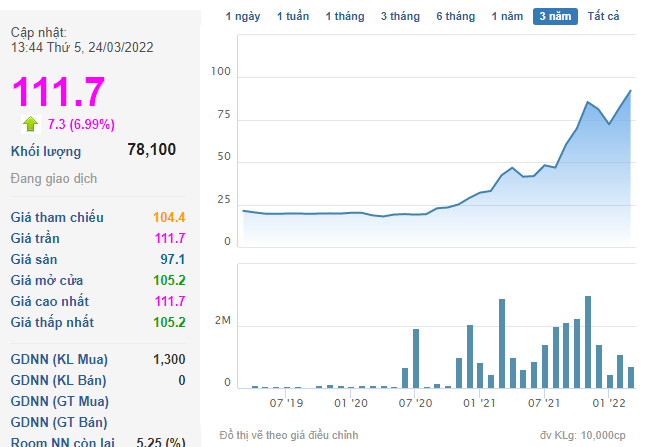Switch chart to "1 tuần" range

pyautogui.click(x=293, y=17)
